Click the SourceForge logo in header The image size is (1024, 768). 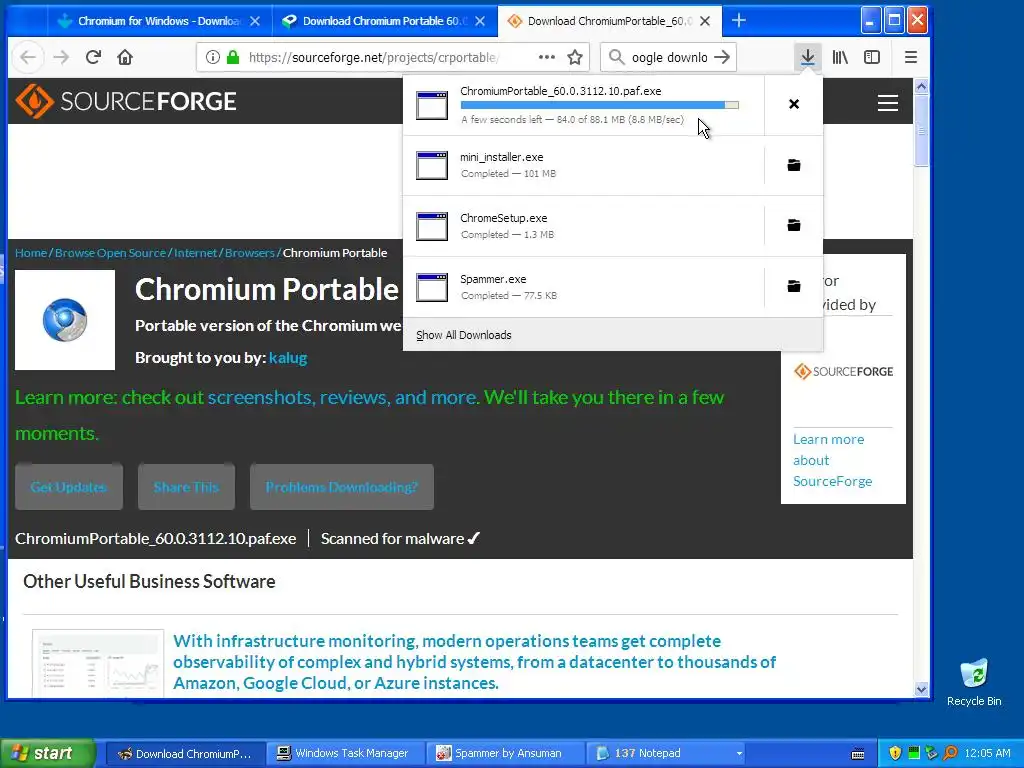pos(125,101)
